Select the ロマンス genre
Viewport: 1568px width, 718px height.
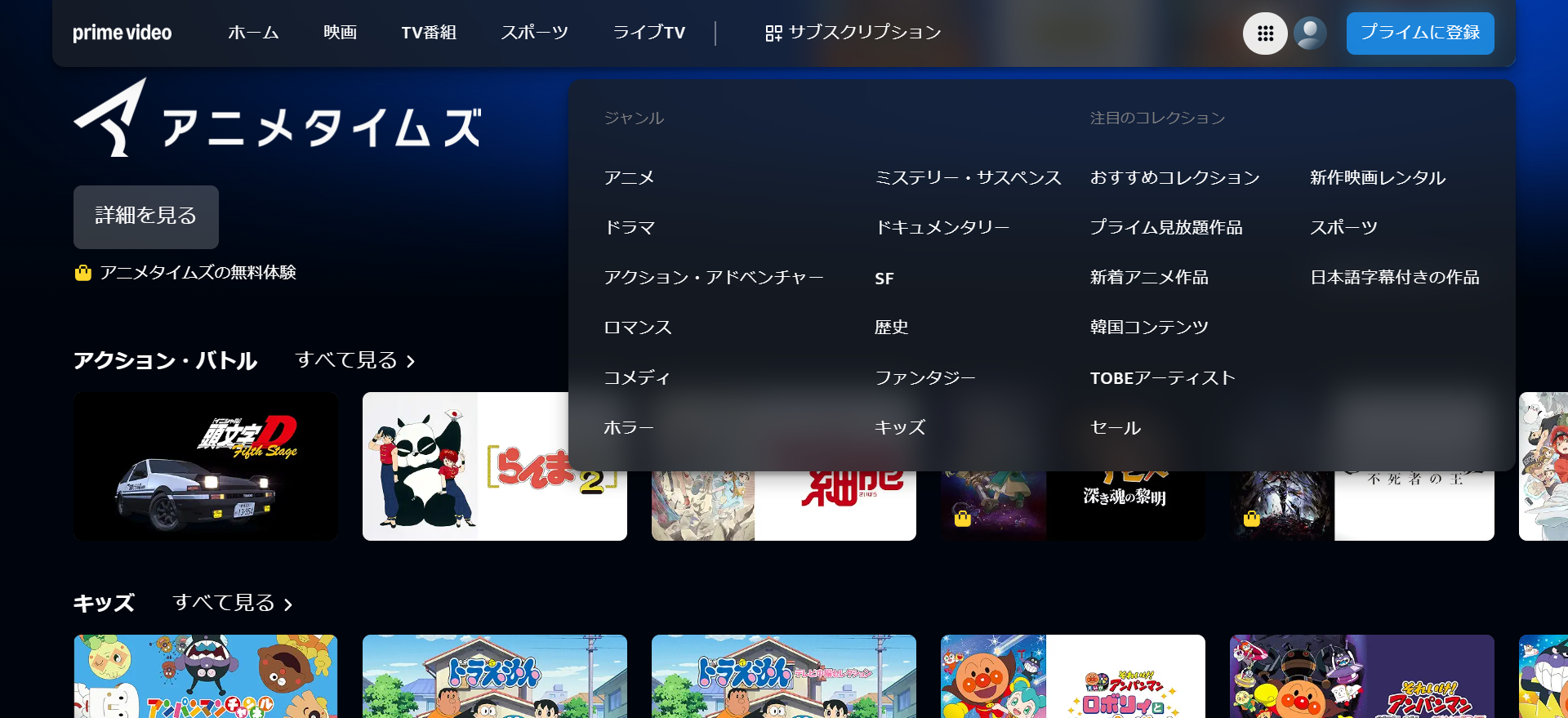[x=638, y=328]
